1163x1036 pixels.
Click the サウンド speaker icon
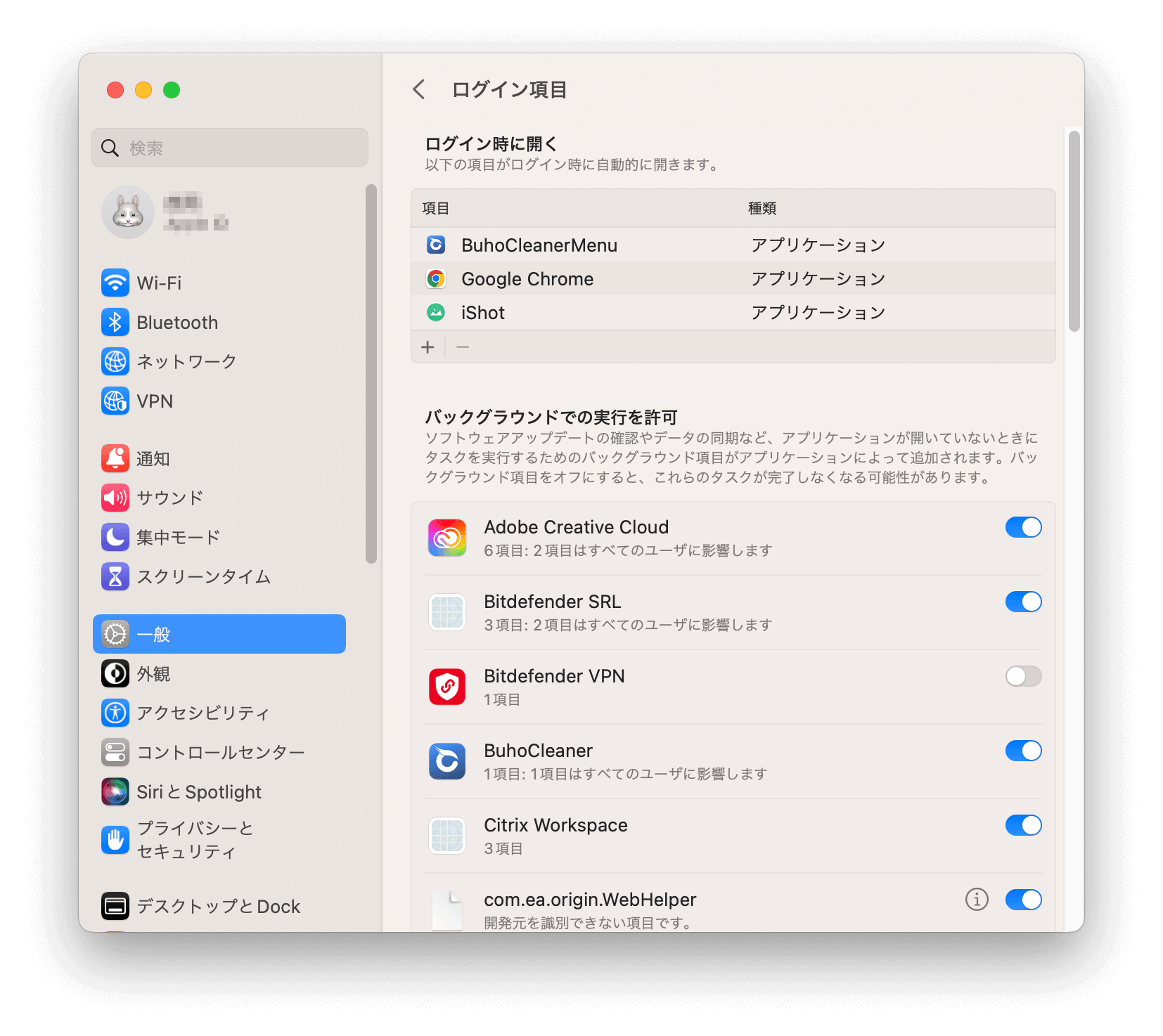click(115, 498)
